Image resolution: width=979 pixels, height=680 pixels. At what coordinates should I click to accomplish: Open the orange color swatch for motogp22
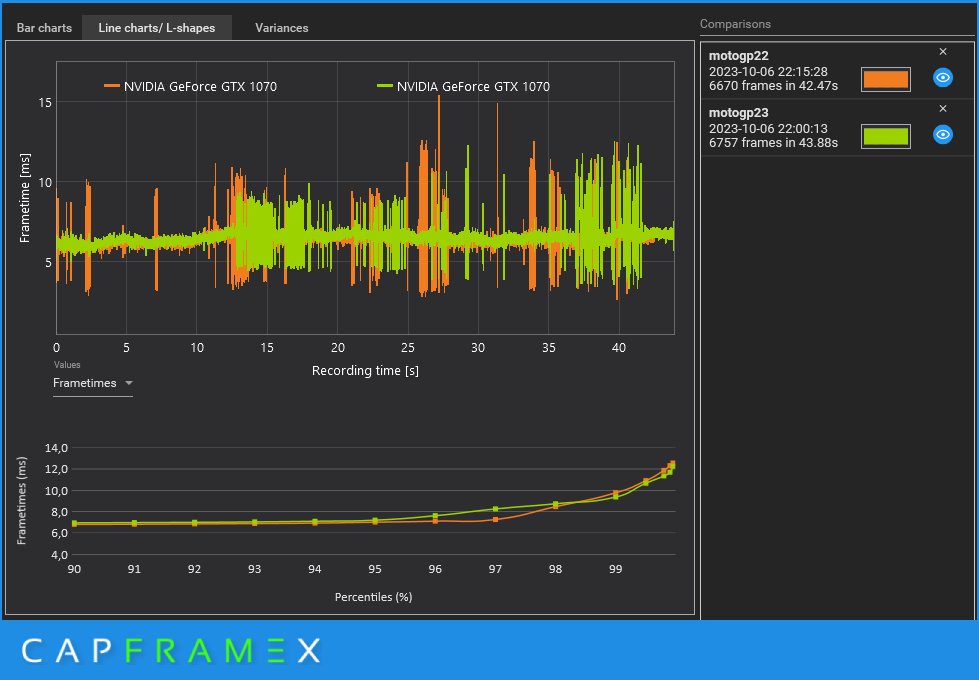coord(885,79)
